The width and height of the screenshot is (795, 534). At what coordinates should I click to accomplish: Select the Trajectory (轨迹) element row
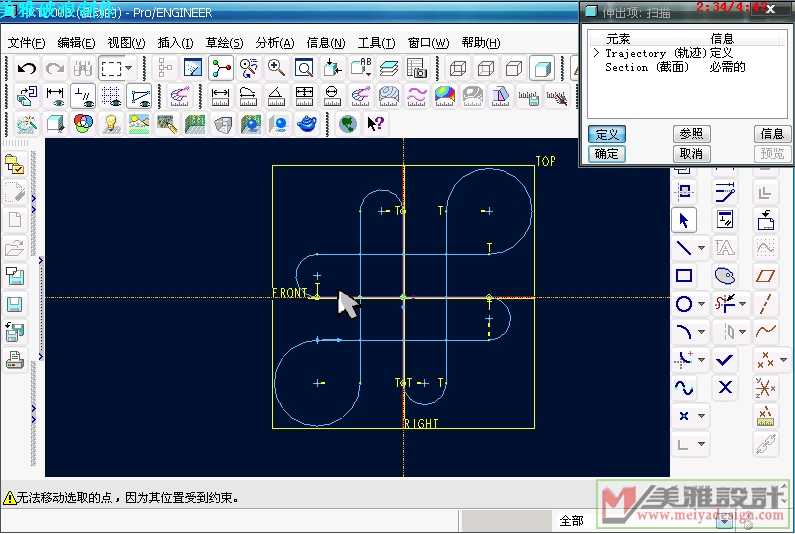coord(669,53)
